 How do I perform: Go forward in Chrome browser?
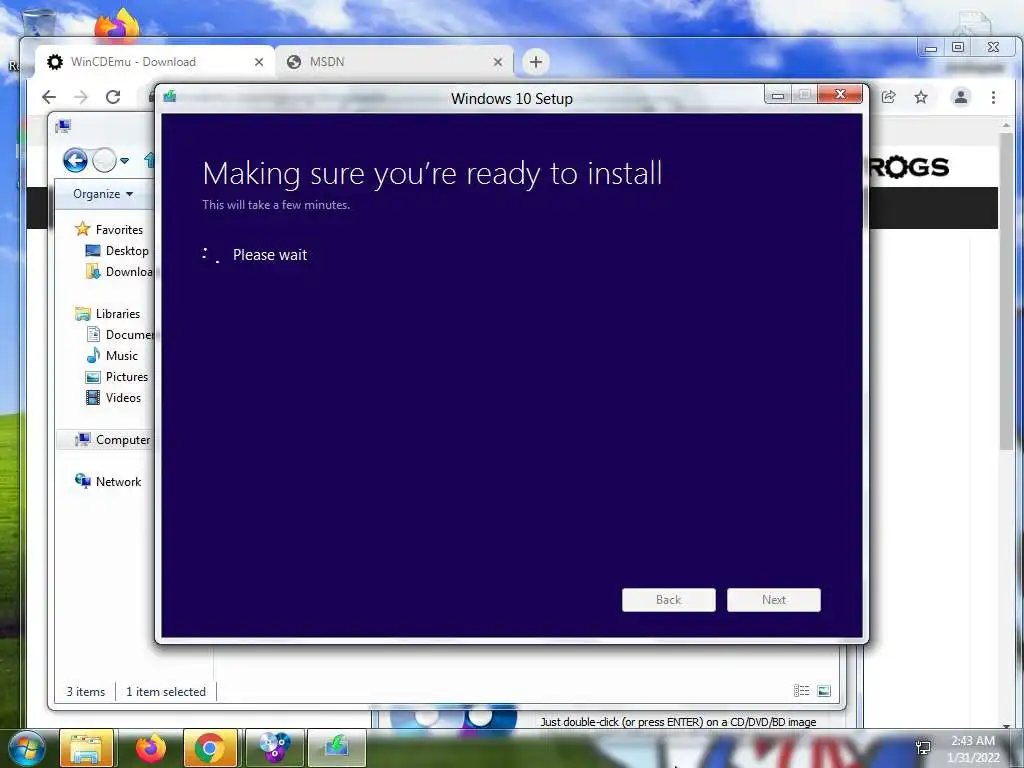(81, 97)
